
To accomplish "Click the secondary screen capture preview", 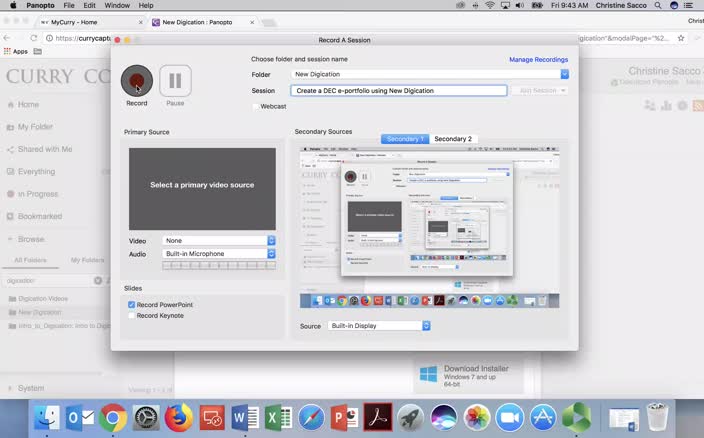I will [x=430, y=227].
